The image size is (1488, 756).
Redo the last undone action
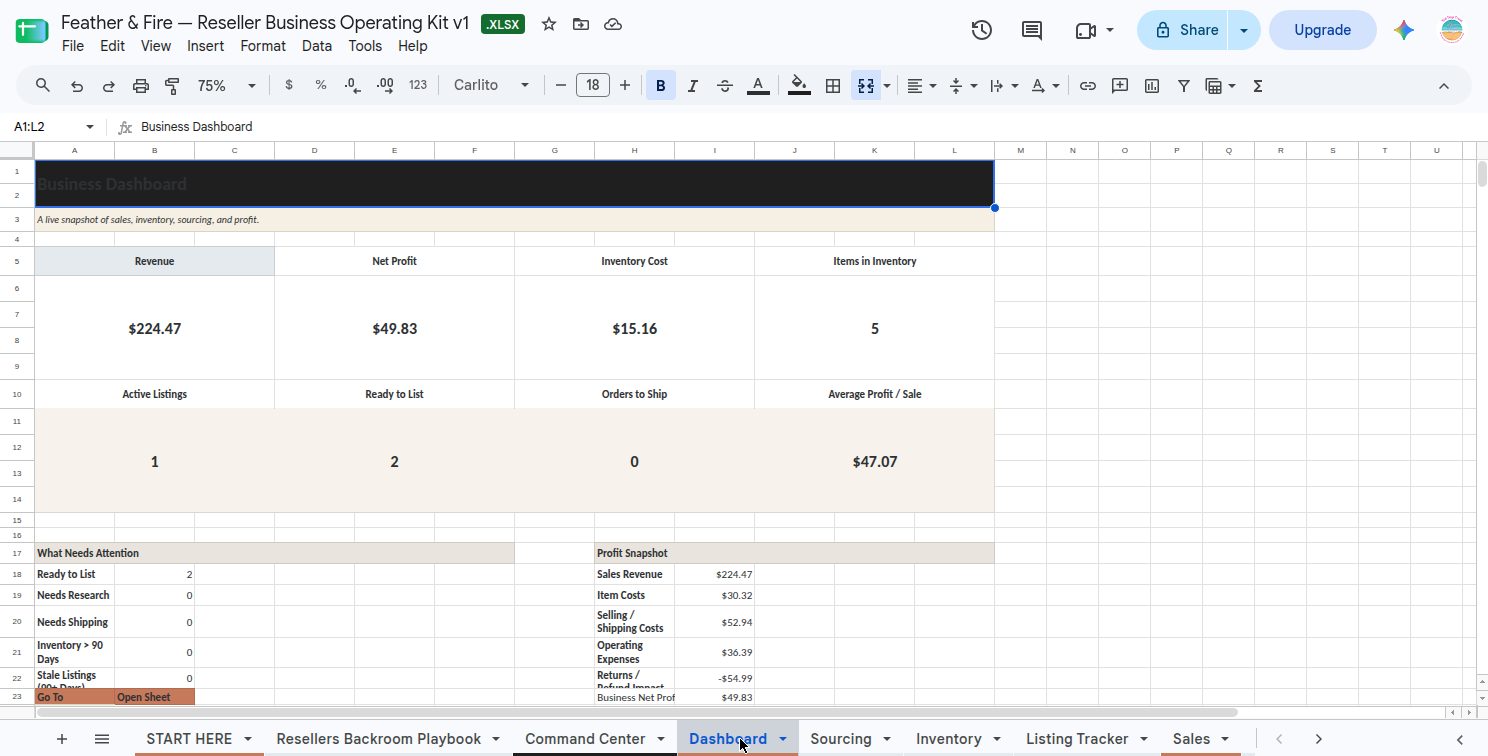click(x=109, y=86)
